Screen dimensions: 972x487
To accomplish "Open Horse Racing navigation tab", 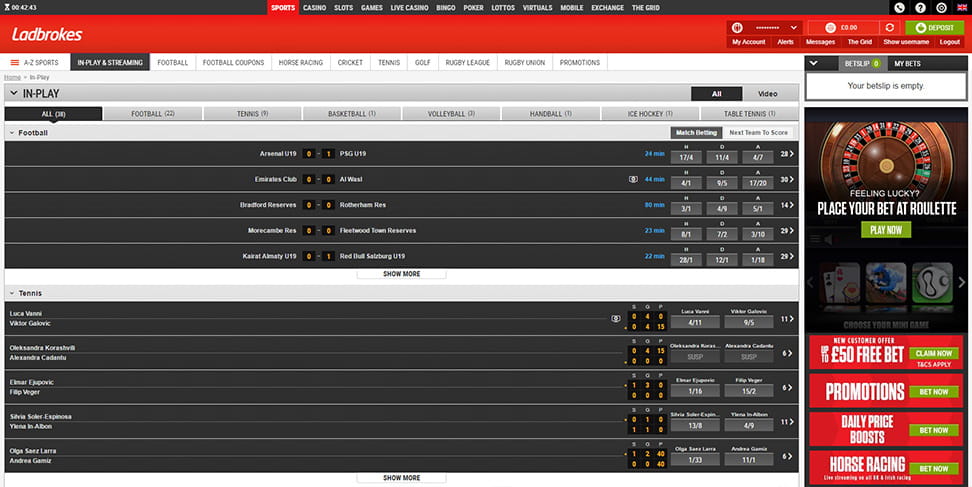I will coord(301,63).
